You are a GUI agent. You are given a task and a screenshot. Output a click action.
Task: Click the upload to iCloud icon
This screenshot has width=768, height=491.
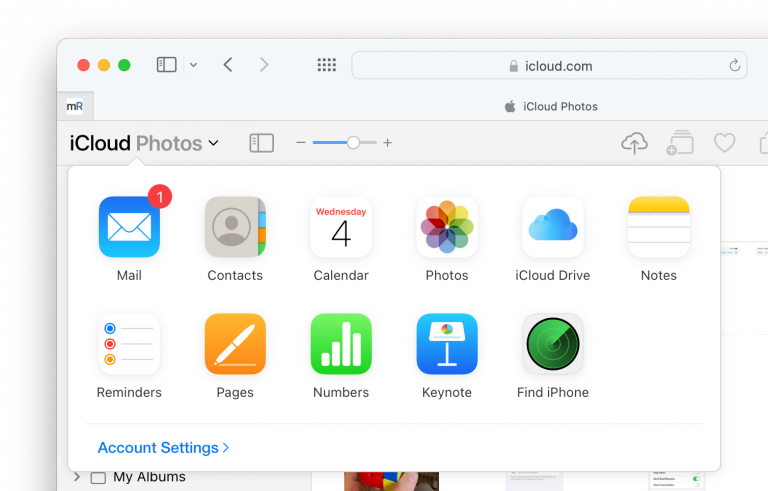click(x=634, y=143)
